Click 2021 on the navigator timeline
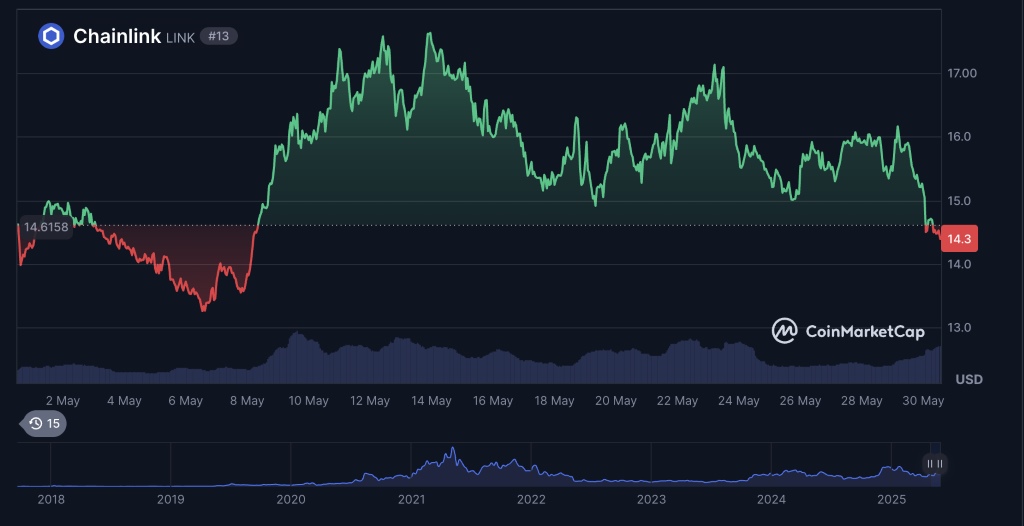This screenshot has width=1024, height=526. [411, 499]
